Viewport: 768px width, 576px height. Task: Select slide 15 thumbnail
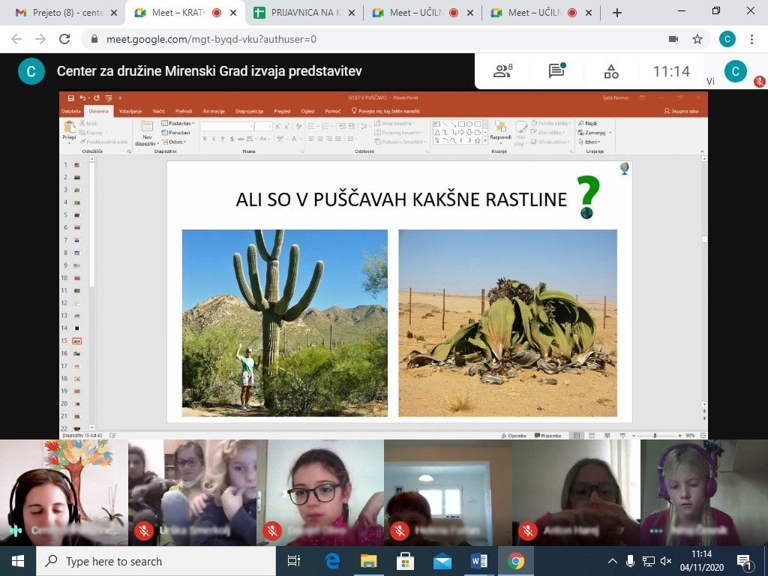(x=77, y=341)
